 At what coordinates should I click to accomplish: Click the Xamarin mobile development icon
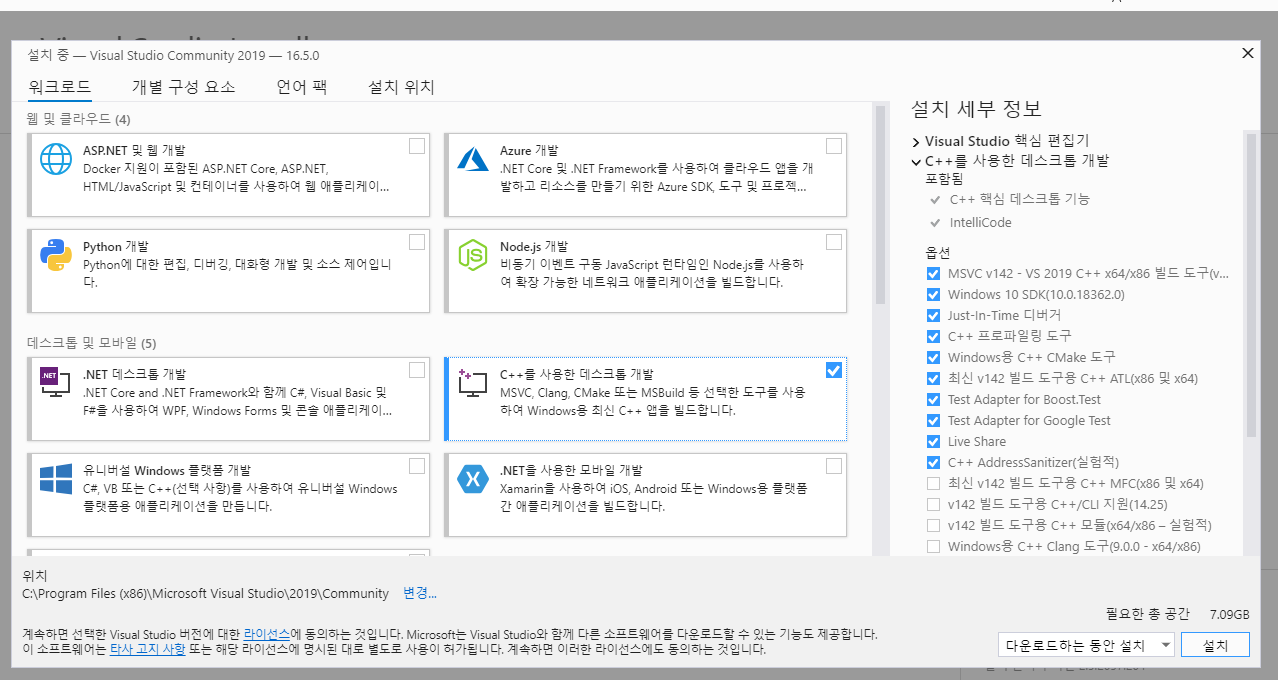tap(472, 479)
